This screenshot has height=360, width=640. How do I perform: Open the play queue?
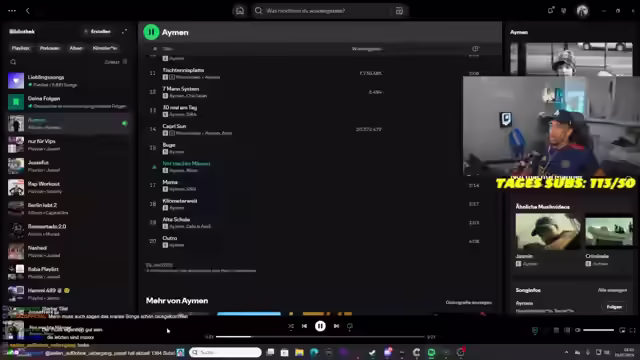tap(556, 330)
